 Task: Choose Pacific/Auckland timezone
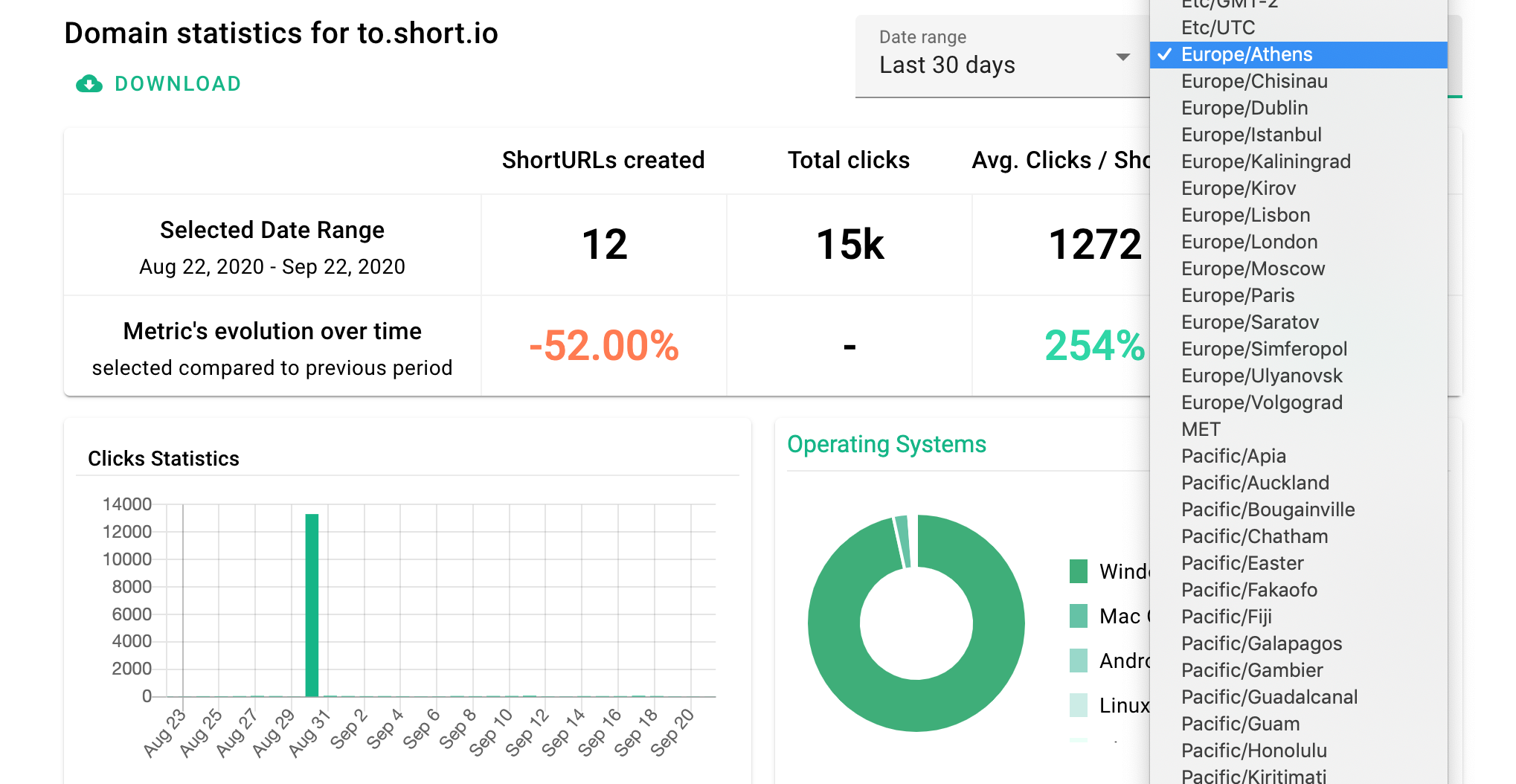(x=1255, y=483)
